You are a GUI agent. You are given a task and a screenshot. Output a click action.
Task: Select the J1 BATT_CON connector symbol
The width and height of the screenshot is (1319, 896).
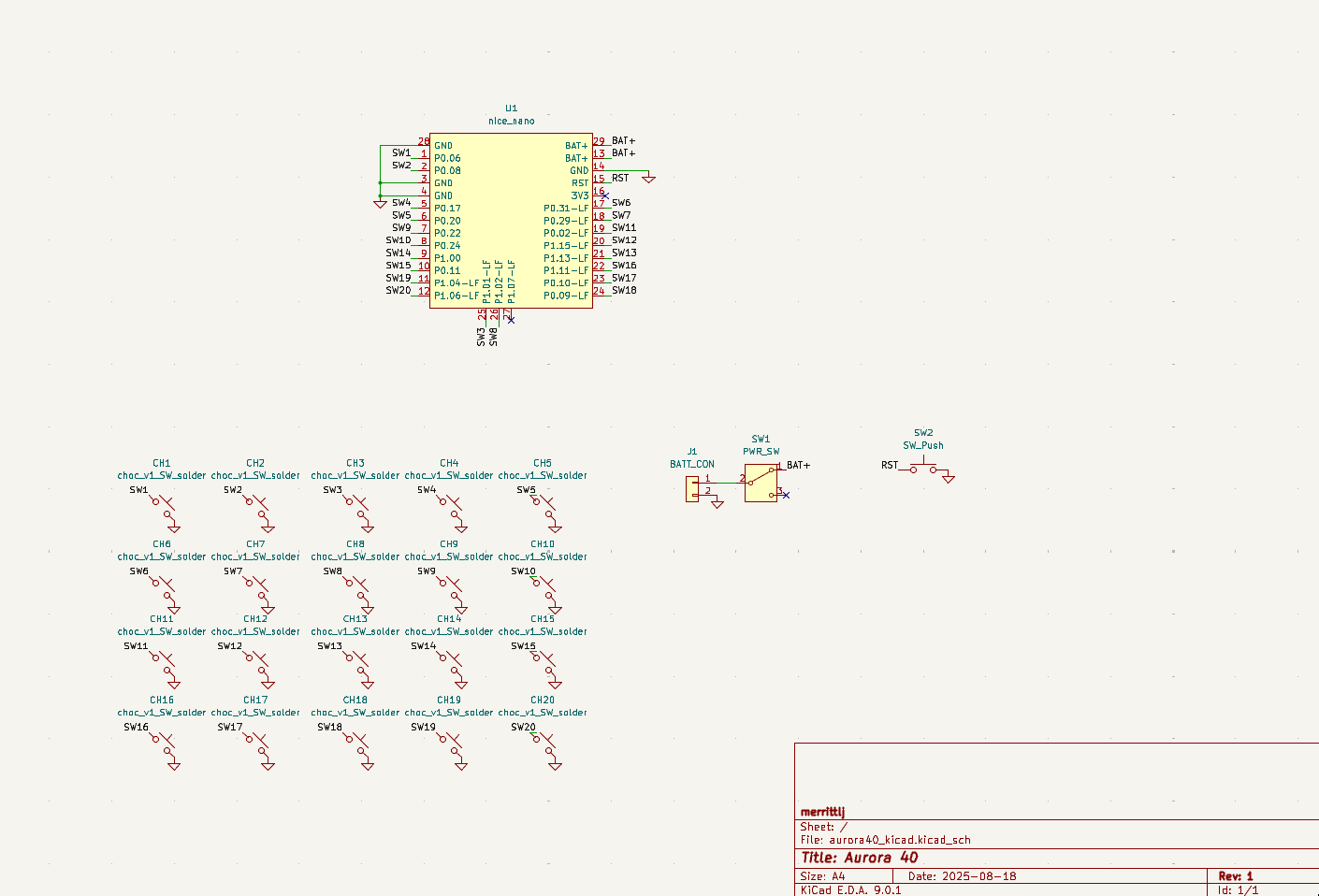692,488
